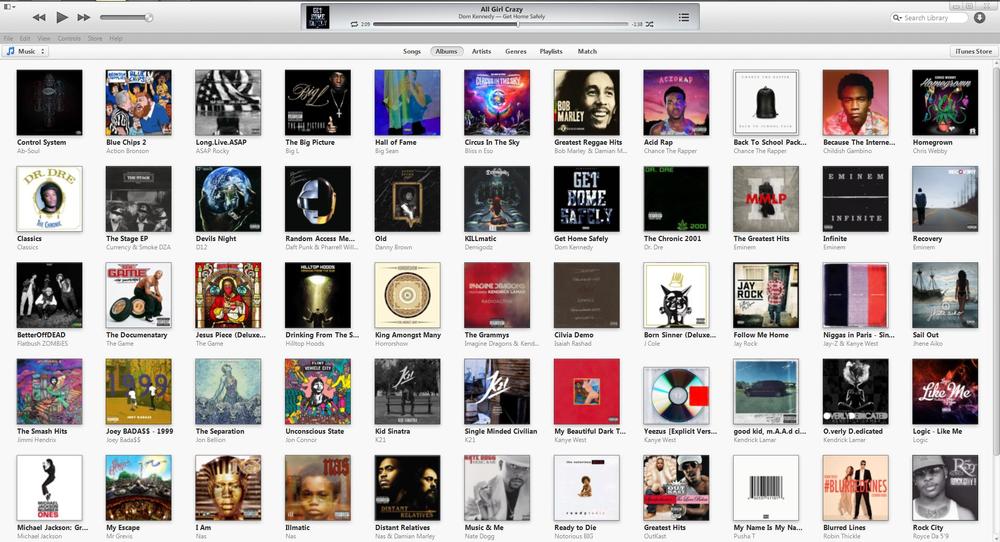Toggle the repeat icon
The width and height of the screenshot is (1000, 542).
[x=354, y=24]
